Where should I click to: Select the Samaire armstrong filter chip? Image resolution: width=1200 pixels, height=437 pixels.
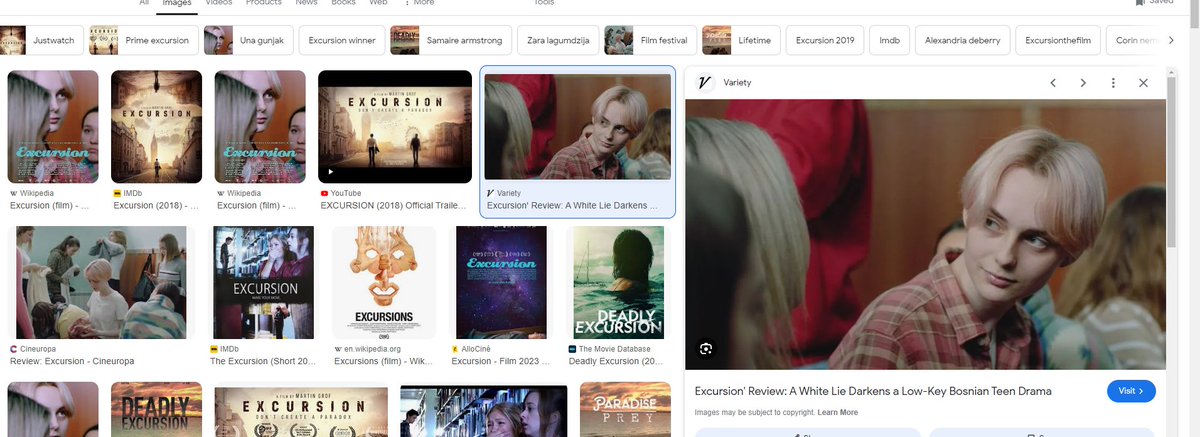click(450, 40)
